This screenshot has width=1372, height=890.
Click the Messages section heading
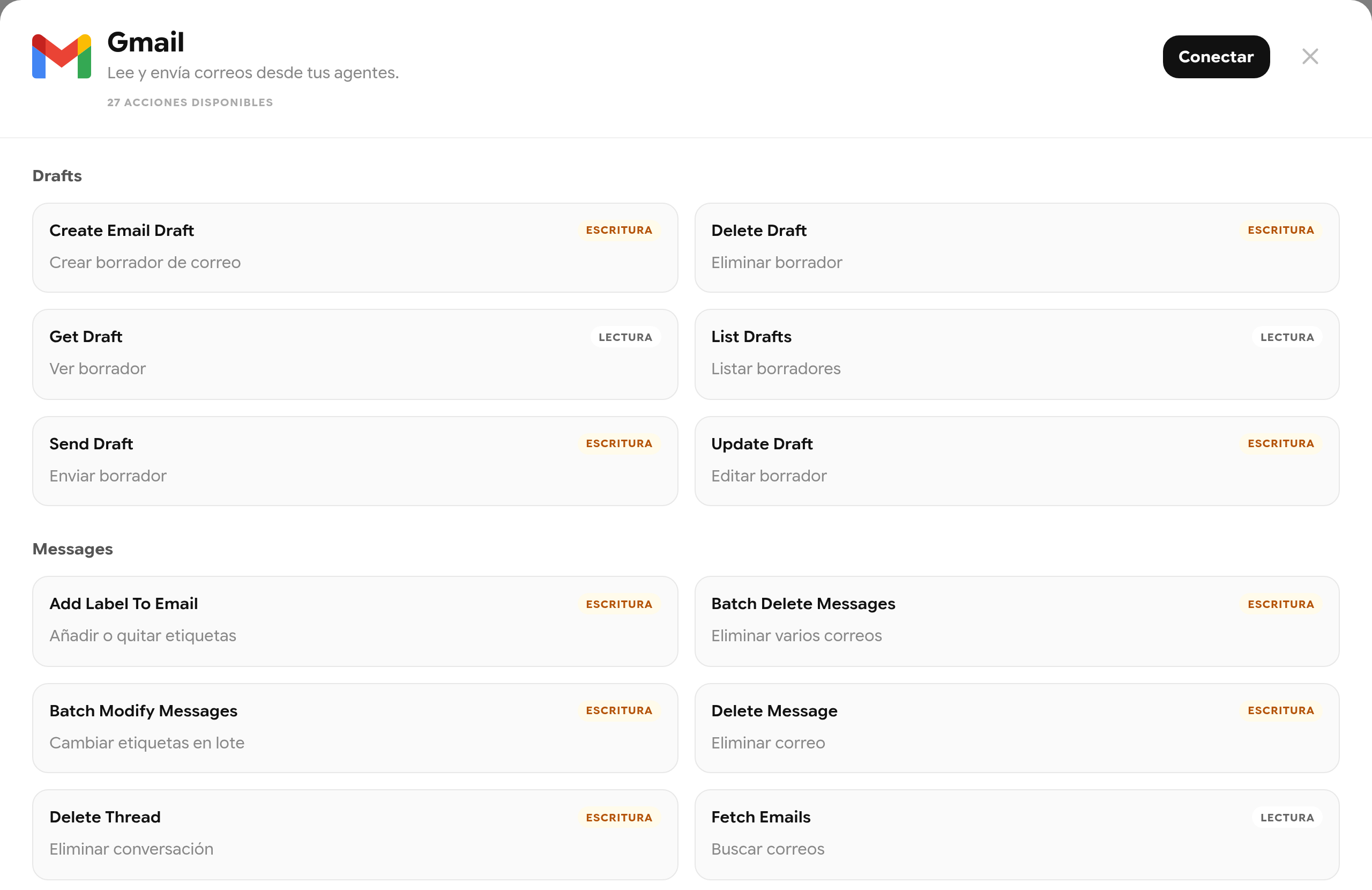point(73,549)
